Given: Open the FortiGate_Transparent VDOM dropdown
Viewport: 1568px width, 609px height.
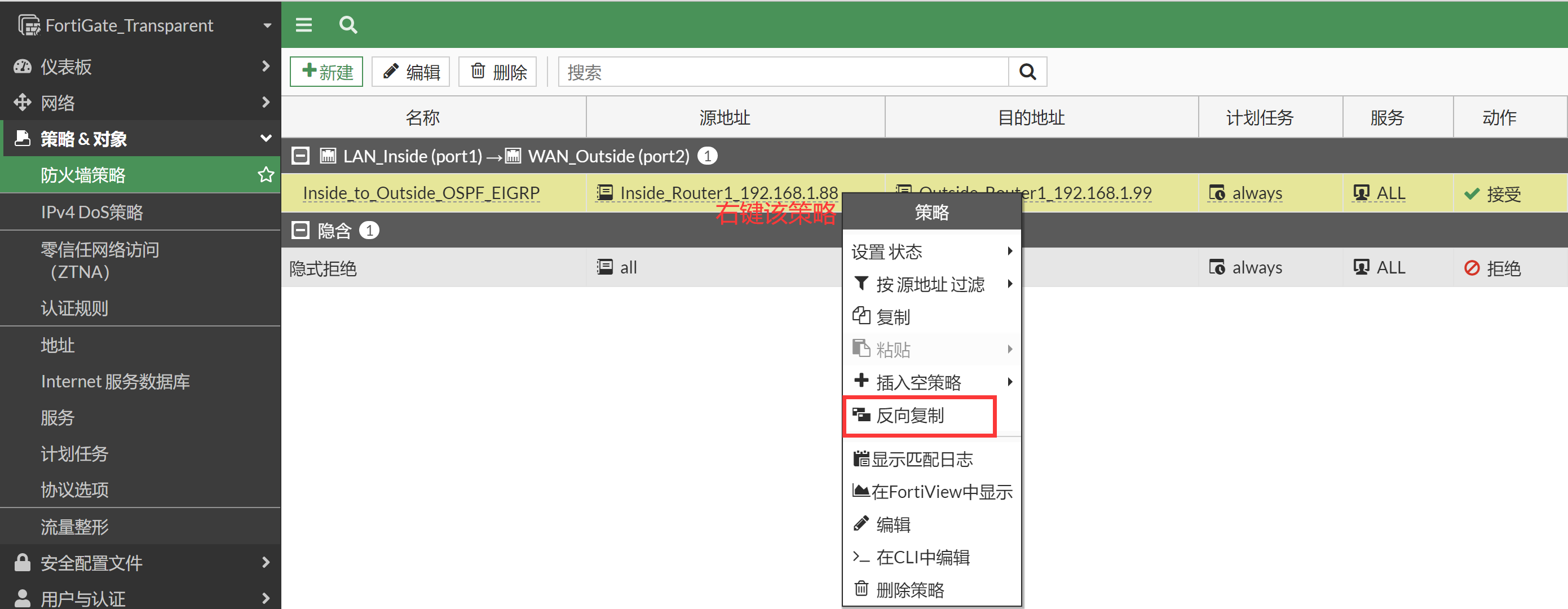Looking at the screenshot, I should 267,25.
